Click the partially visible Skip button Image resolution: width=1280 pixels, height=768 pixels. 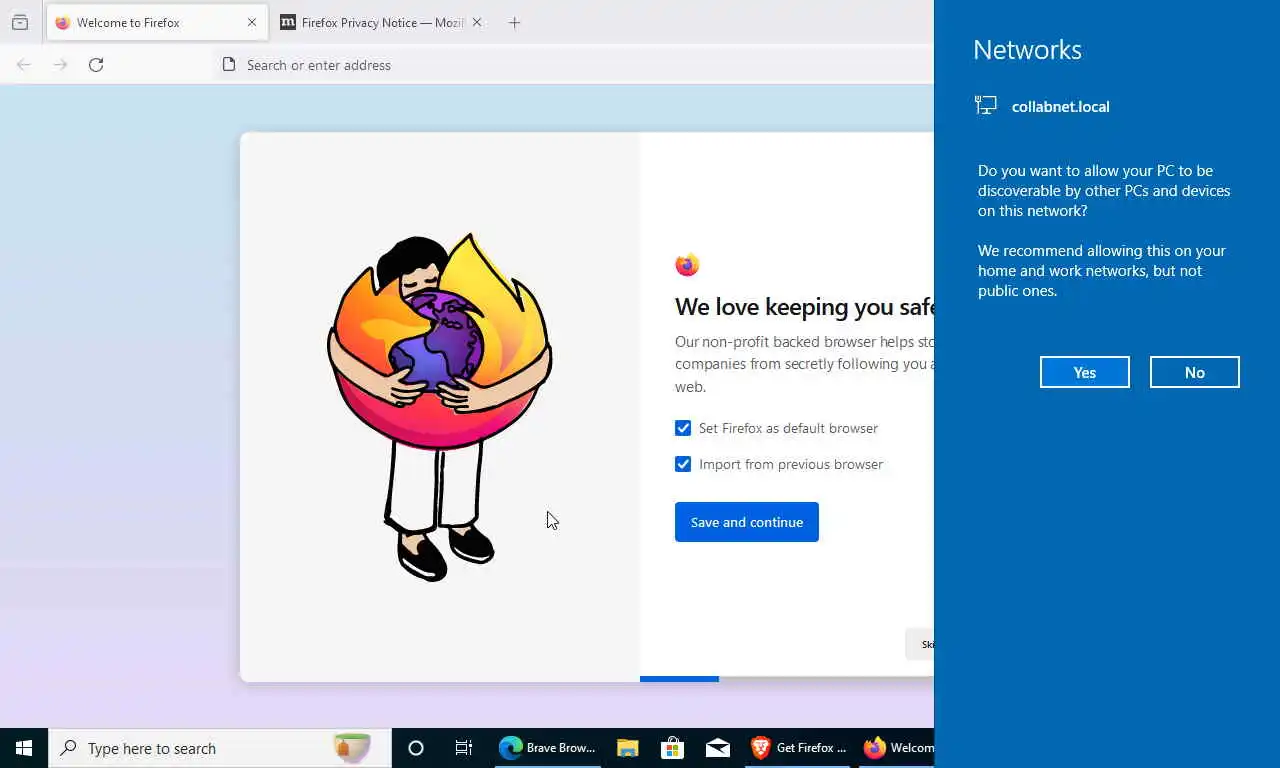pyautogui.click(x=920, y=644)
